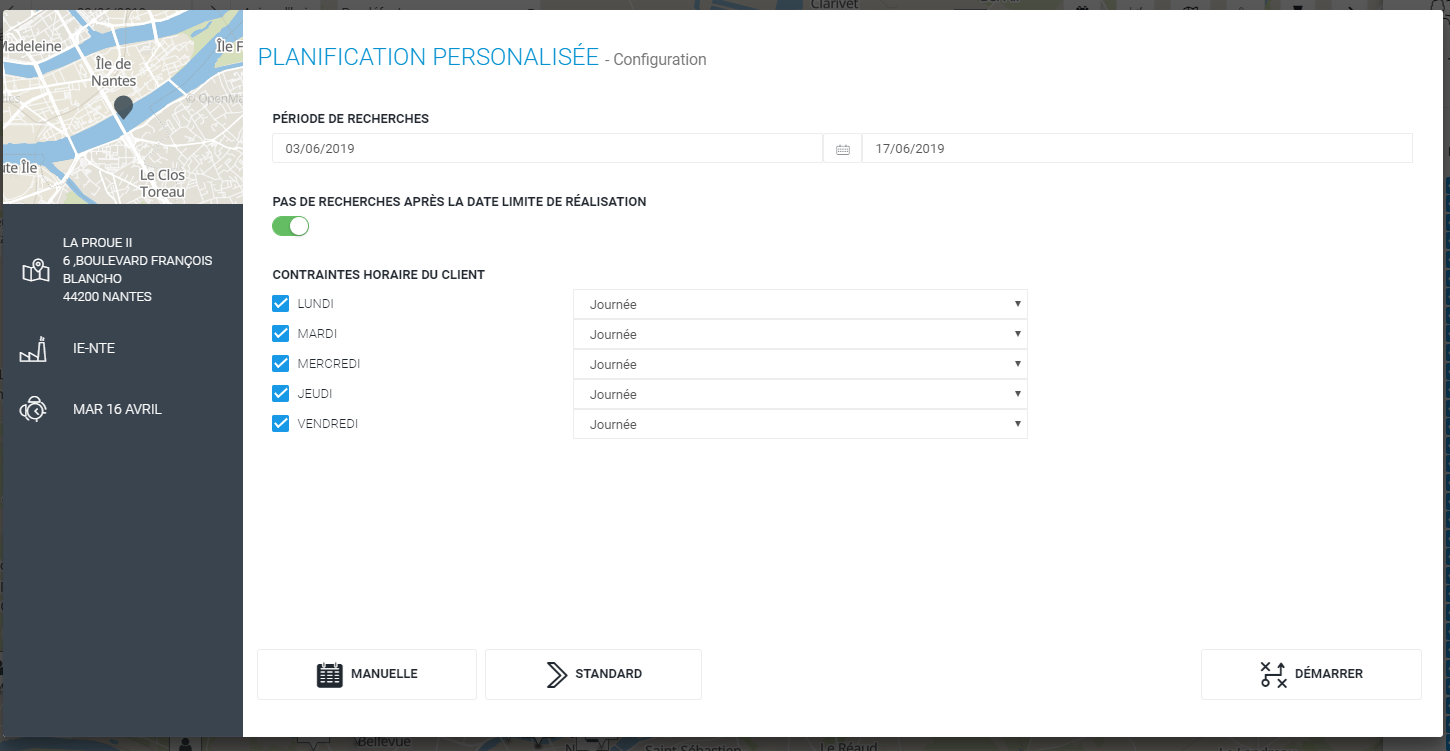Uncheck the Mercredi checkbox
This screenshot has height=751, width=1450.
point(281,364)
